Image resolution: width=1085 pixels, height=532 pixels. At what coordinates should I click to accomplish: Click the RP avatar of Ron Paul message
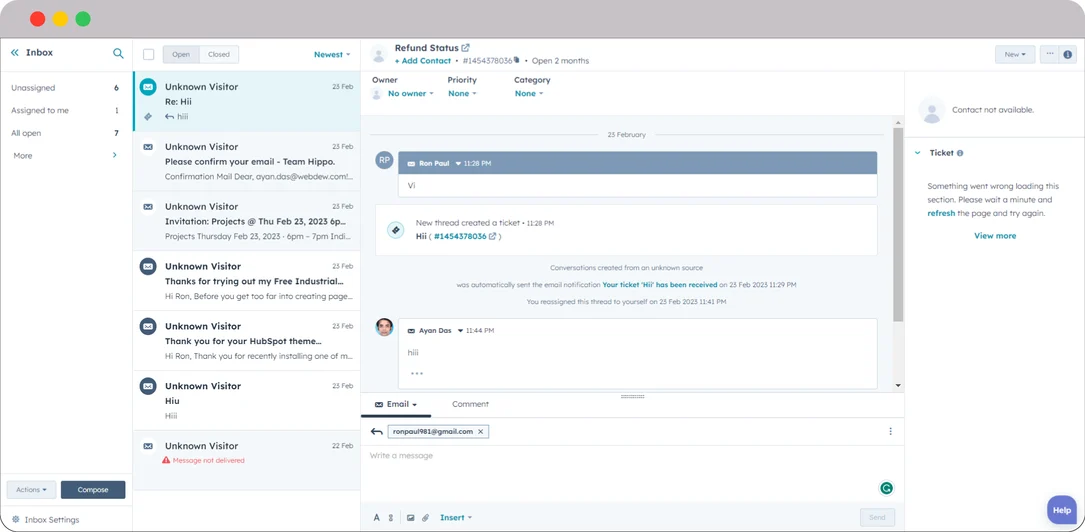pos(384,160)
